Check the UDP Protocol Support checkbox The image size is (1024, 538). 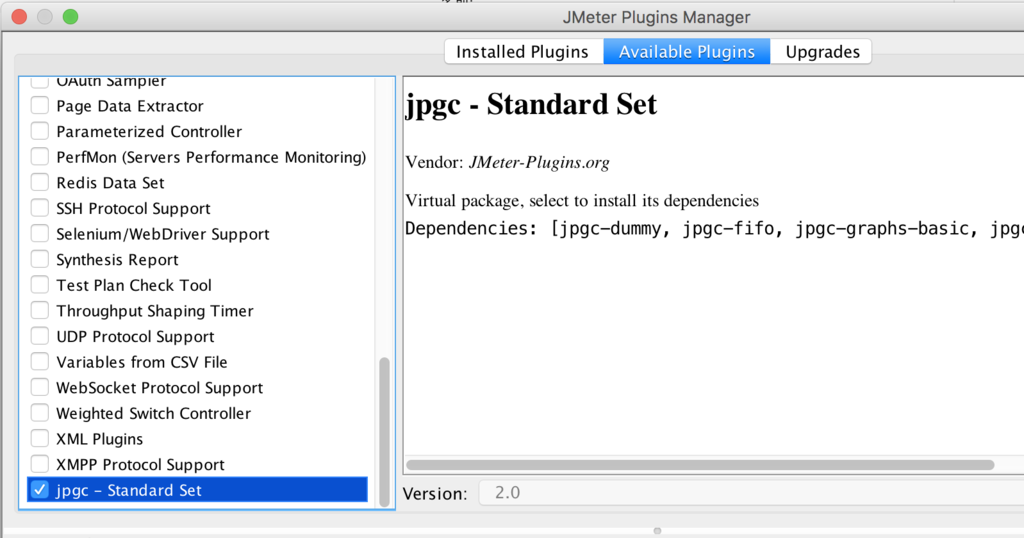pyautogui.click(x=40, y=336)
